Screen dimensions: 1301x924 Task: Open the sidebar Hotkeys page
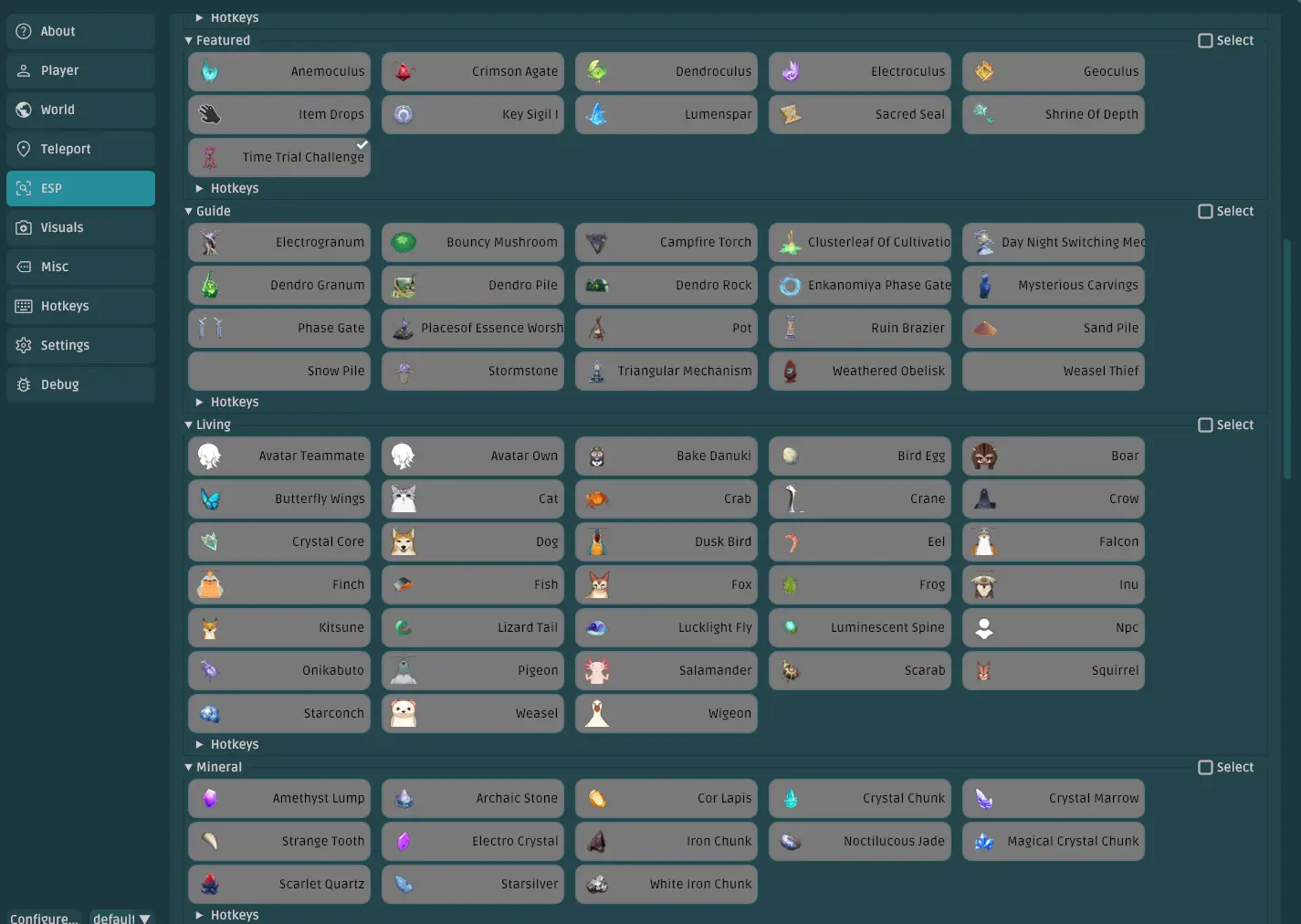pos(80,306)
